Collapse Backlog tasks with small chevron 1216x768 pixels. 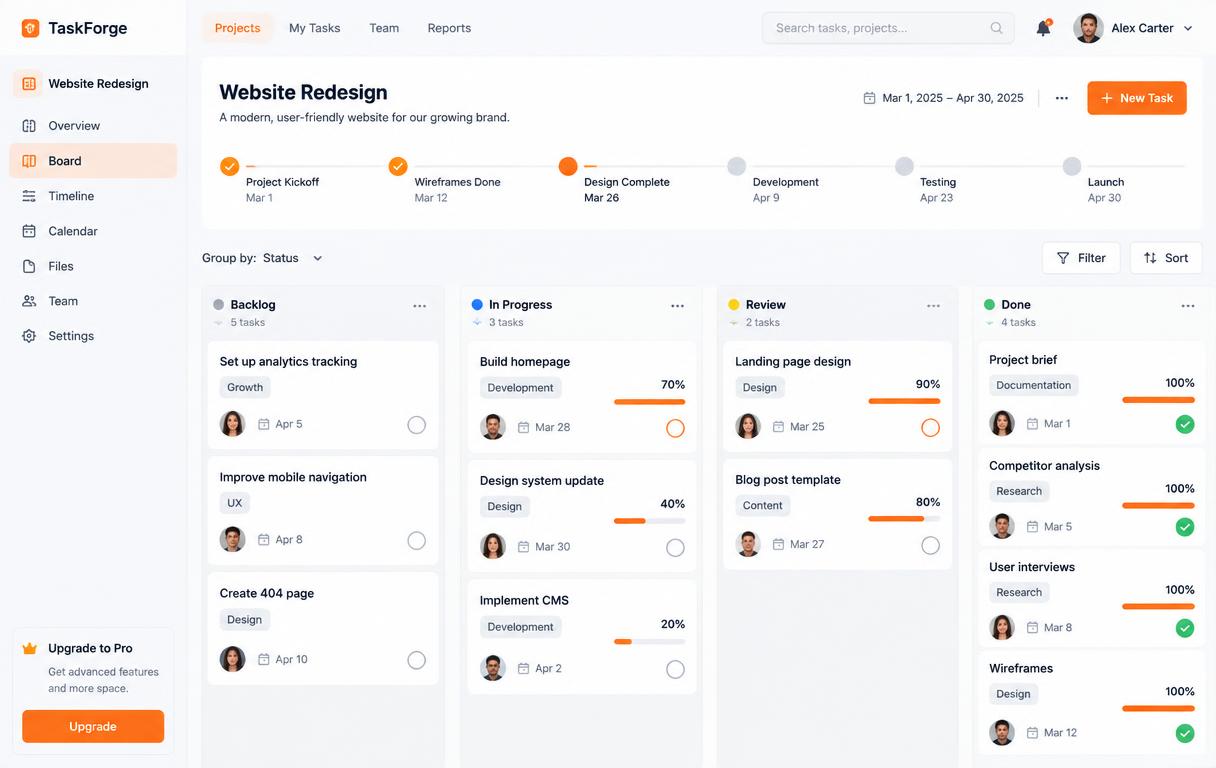click(x=219, y=323)
